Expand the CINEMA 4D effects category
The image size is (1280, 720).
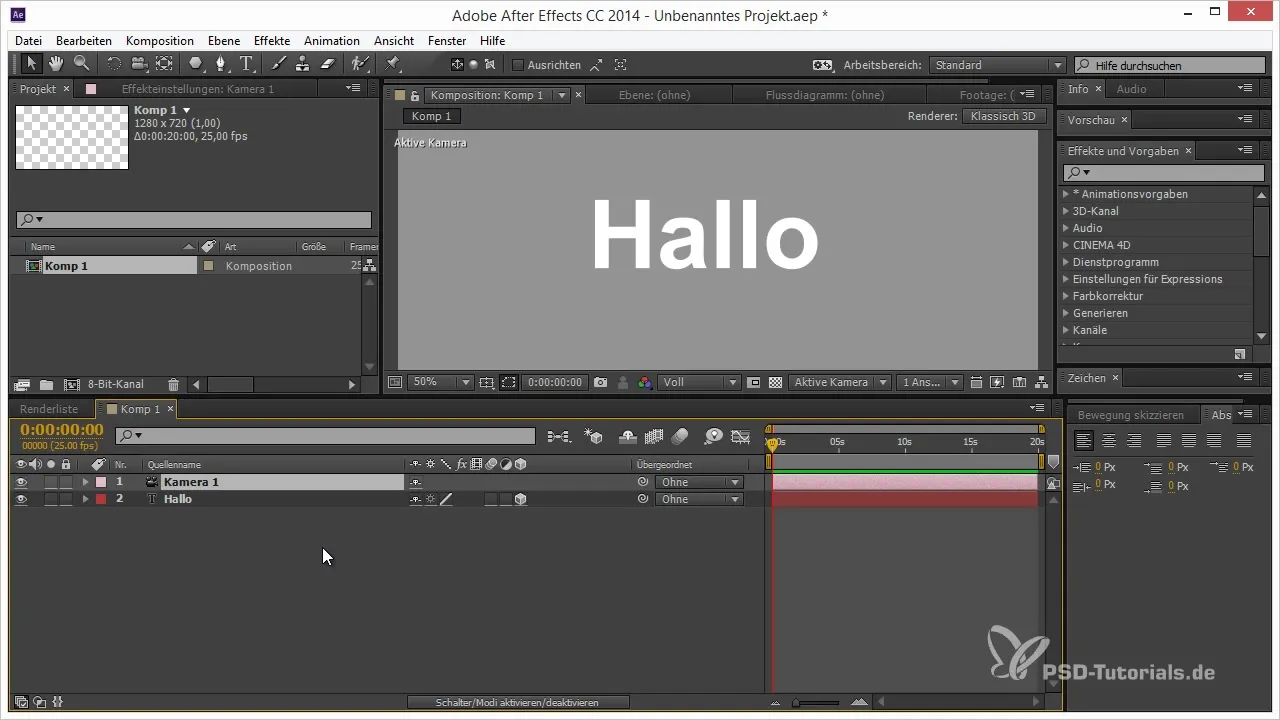1066,245
